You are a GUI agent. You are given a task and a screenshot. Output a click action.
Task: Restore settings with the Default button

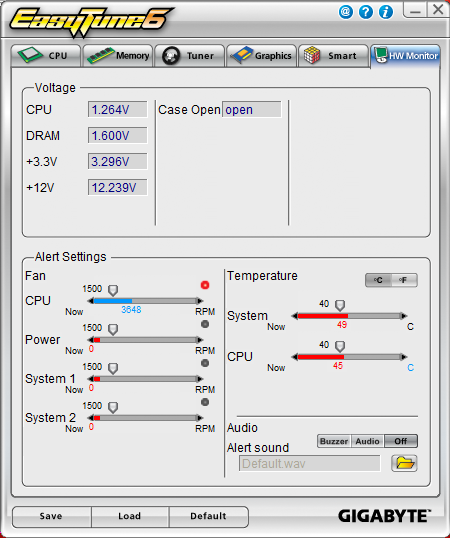[209, 516]
